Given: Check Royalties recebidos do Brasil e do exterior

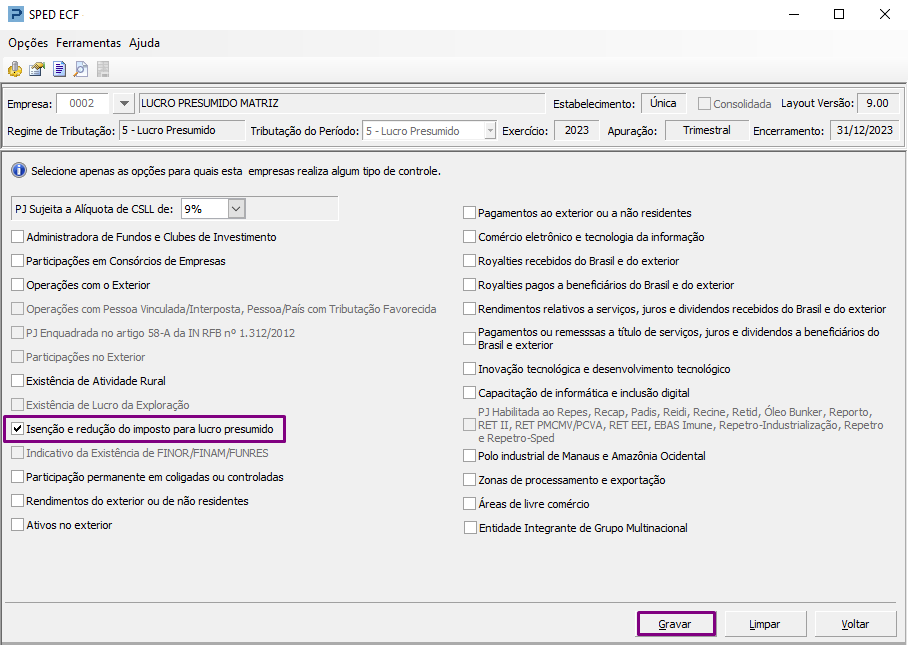Looking at the screenshot, I should [x=470, y=261].
